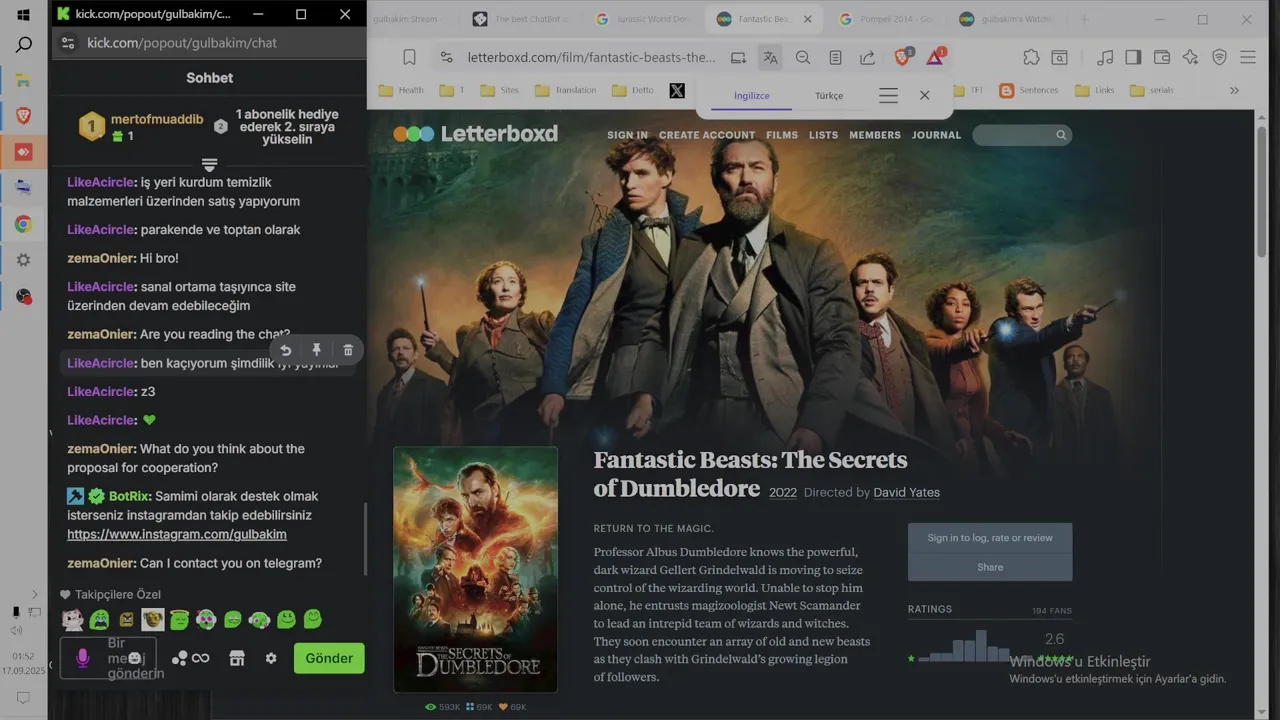Click the zoom magnifier icon in address bar

pyautogui.click(x=803, y=58)
